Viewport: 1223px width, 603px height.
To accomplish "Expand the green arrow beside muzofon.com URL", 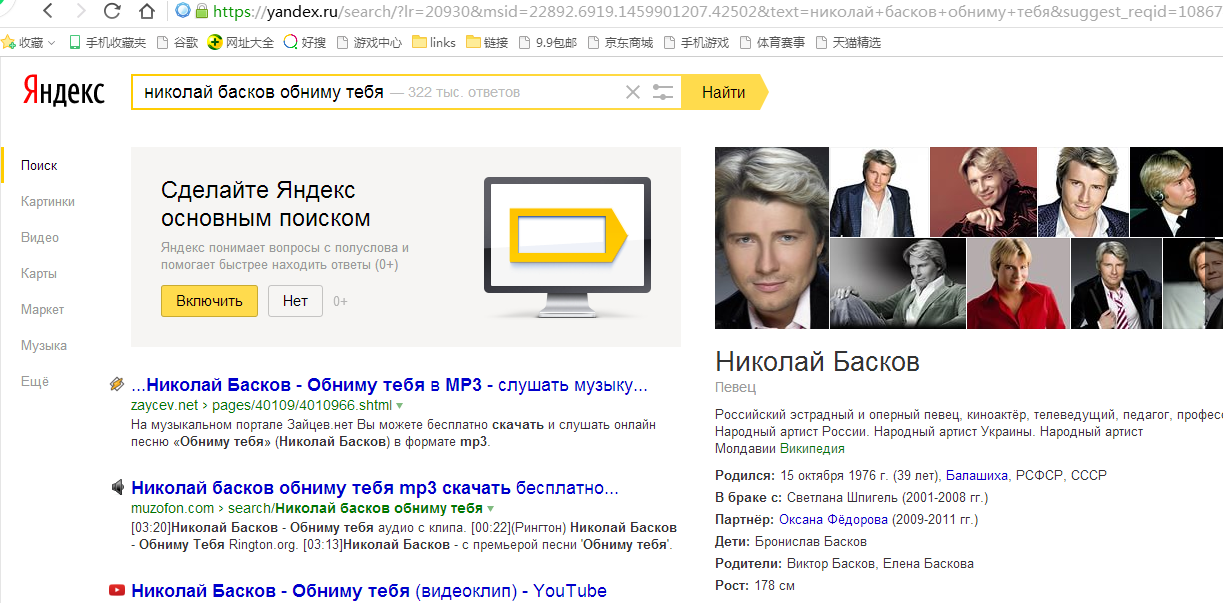I will [490, 508].
